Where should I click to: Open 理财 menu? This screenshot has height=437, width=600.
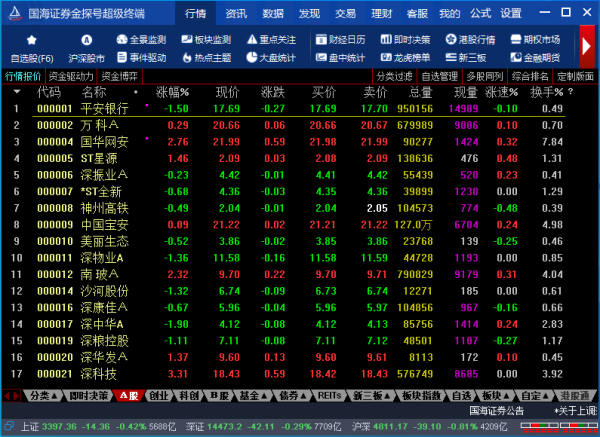(382, 13)
